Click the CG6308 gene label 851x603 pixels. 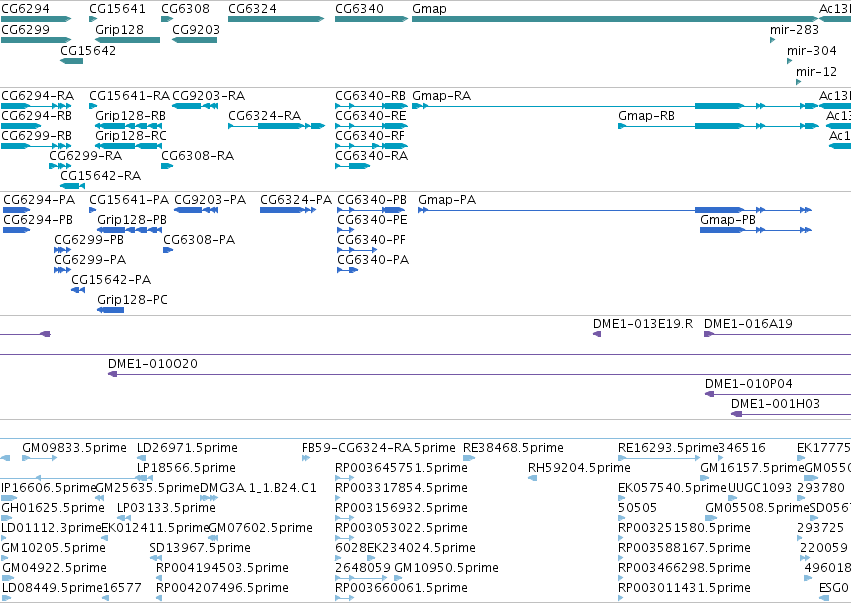click(185, 9)
